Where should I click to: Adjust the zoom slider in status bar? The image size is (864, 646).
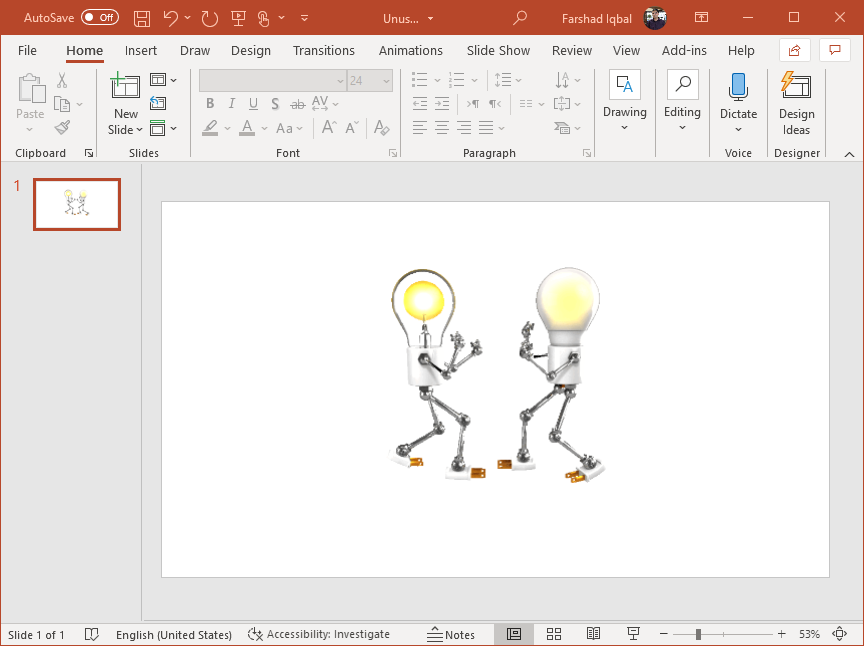[x=698, y=634]
